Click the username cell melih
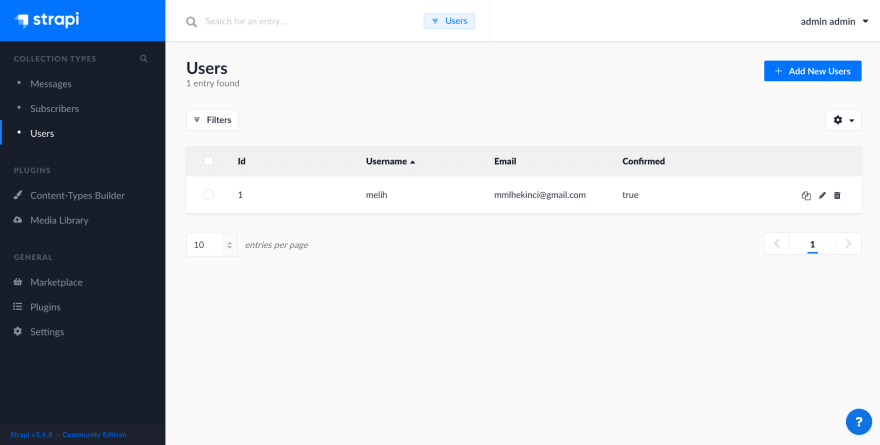This screenshot has height=445, width=880. (x=377, y=195)
